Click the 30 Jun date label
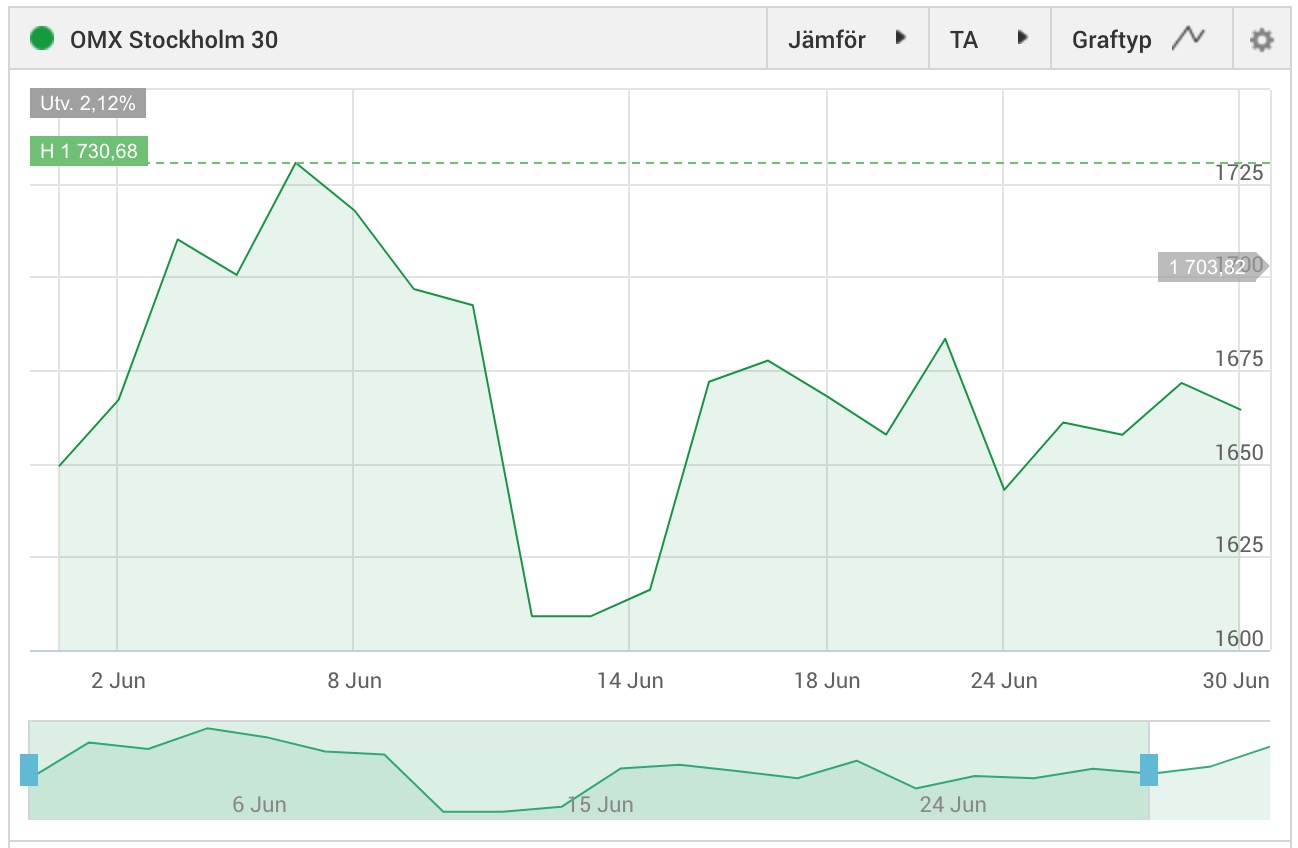The image size is (1298, 848). coord(1236,681)
